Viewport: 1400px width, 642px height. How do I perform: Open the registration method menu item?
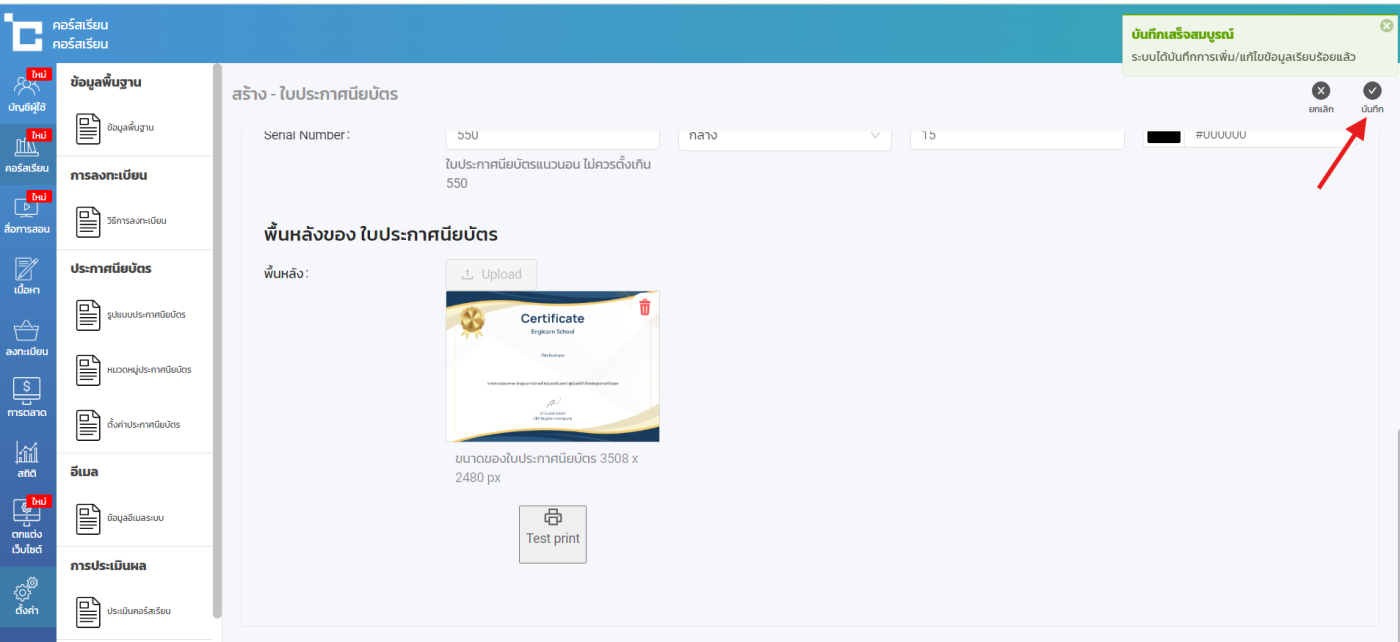tap(135, 221)
